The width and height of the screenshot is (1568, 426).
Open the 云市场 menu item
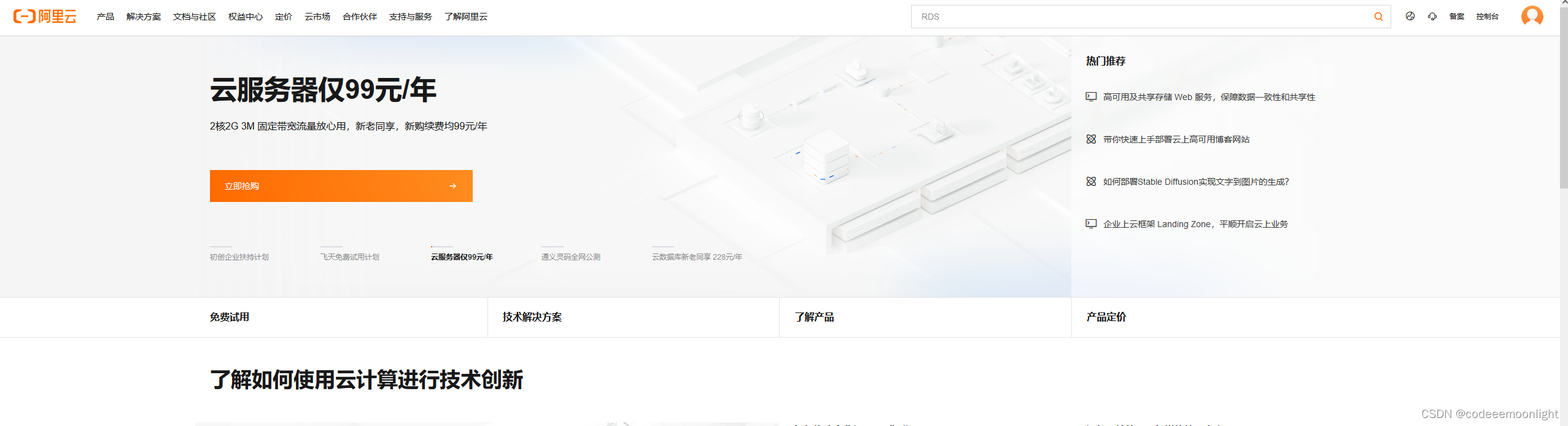tap(317, 17)
